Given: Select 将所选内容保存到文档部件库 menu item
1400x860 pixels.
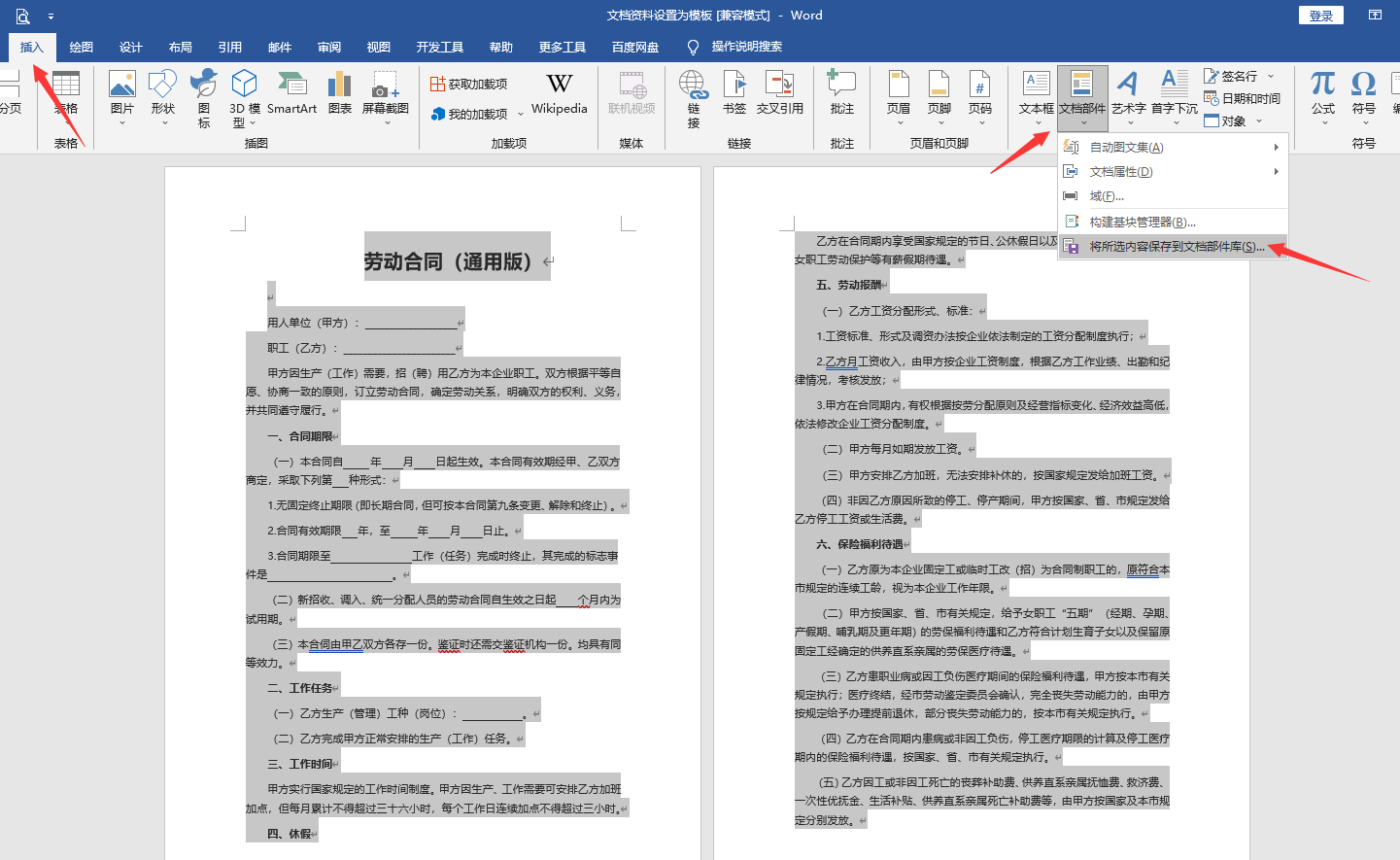Looking at the screenshot, I should pyautogui.click(x=1176, y=247).
